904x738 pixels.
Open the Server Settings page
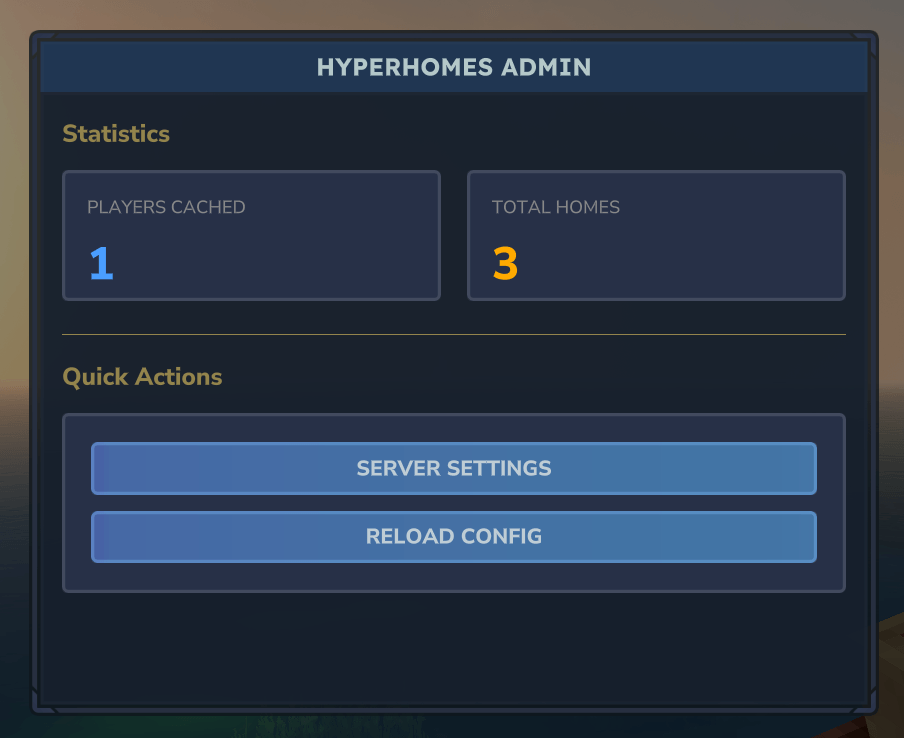coord(453,468)
